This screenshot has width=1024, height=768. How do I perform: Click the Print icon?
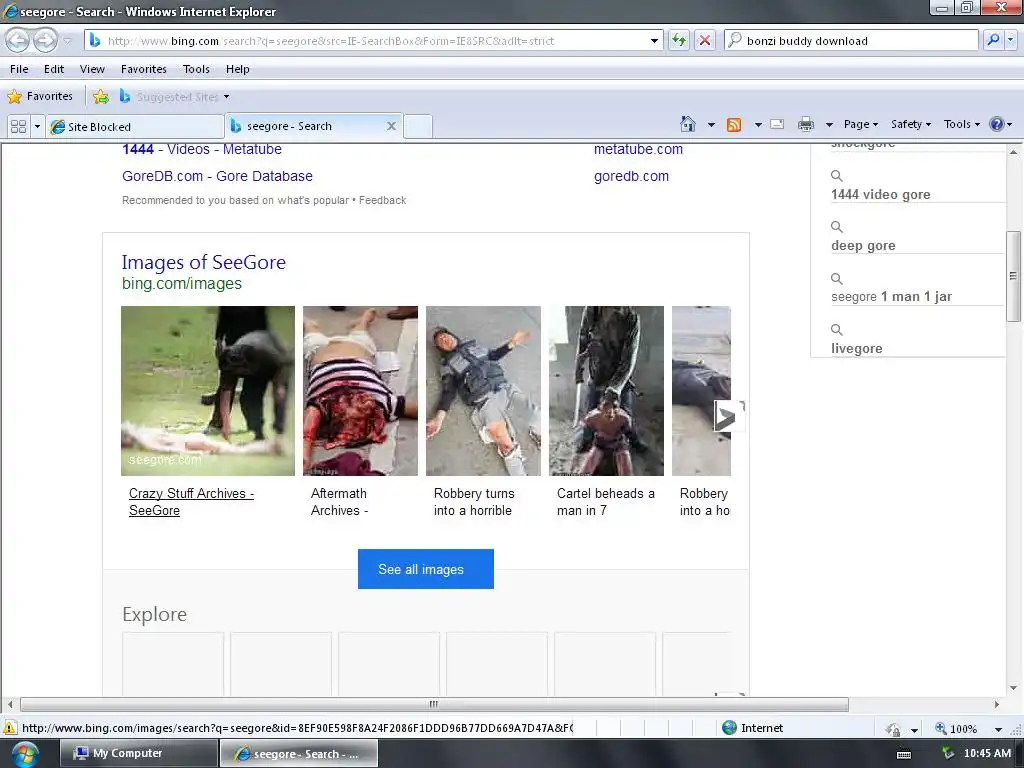(806, 124)
